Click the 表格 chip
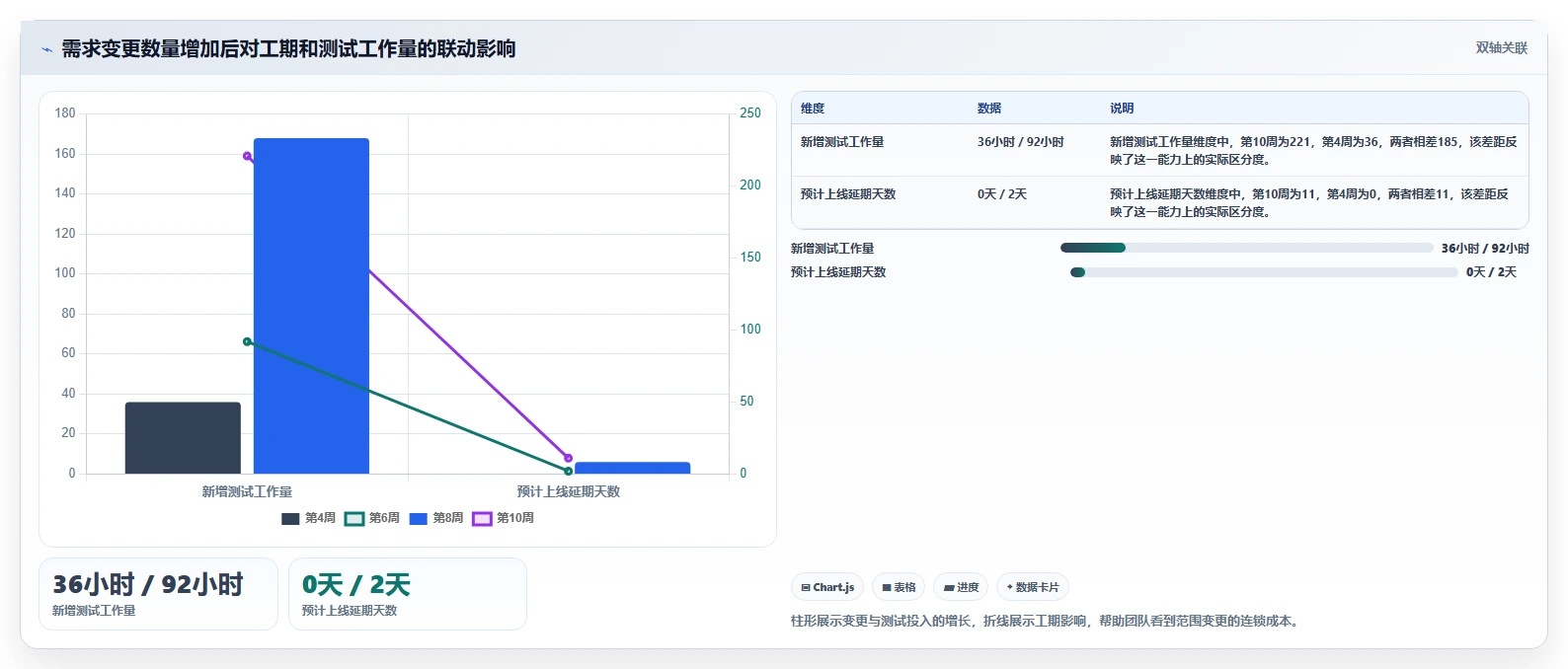This screenshot has width=1568, height=669. (899, 587)
